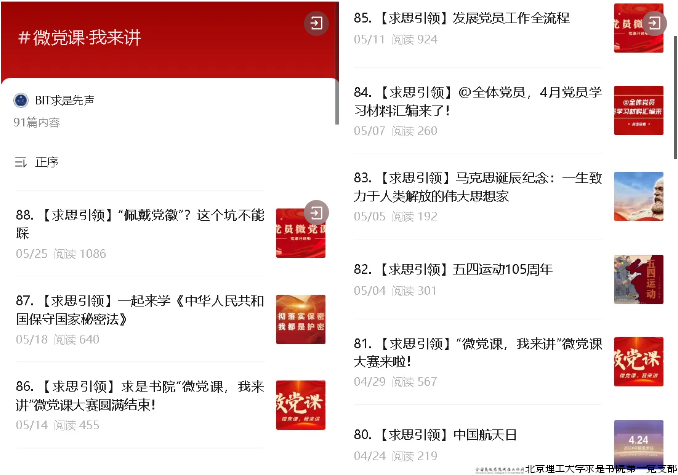678x475 pixels.
Task: Click the Marx portrait thumbnail of article 83
Action: point(639,196)
